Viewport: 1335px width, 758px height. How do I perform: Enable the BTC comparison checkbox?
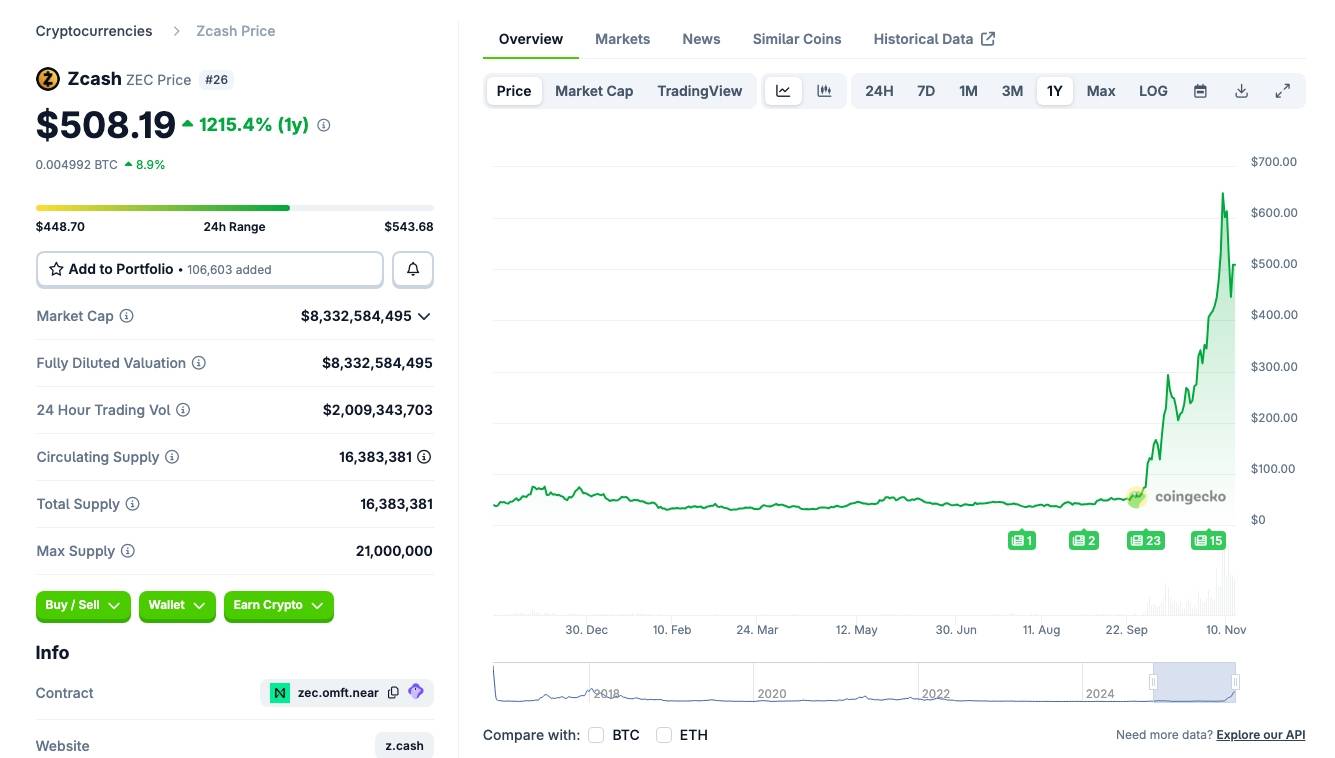point(596,735)
